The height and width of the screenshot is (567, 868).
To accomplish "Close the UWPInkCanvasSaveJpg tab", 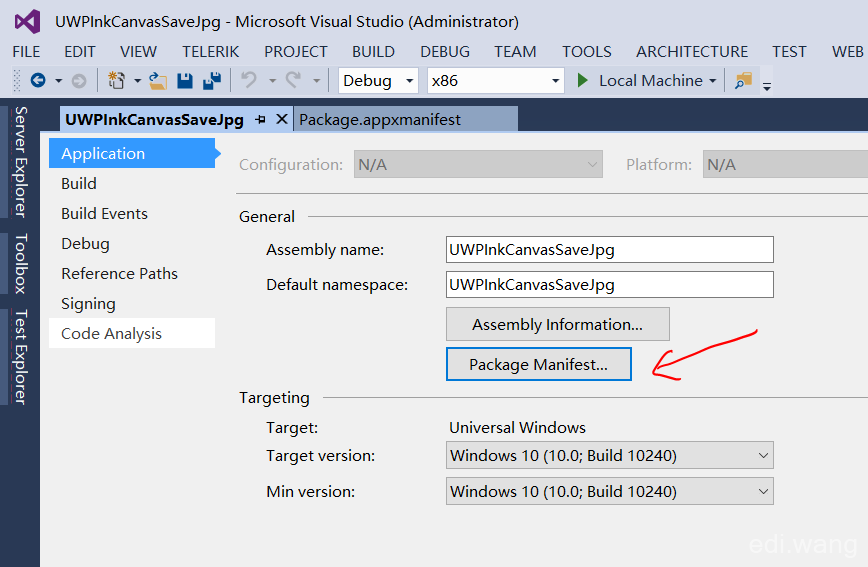I will pyautogui.click(x=282, y=119).
